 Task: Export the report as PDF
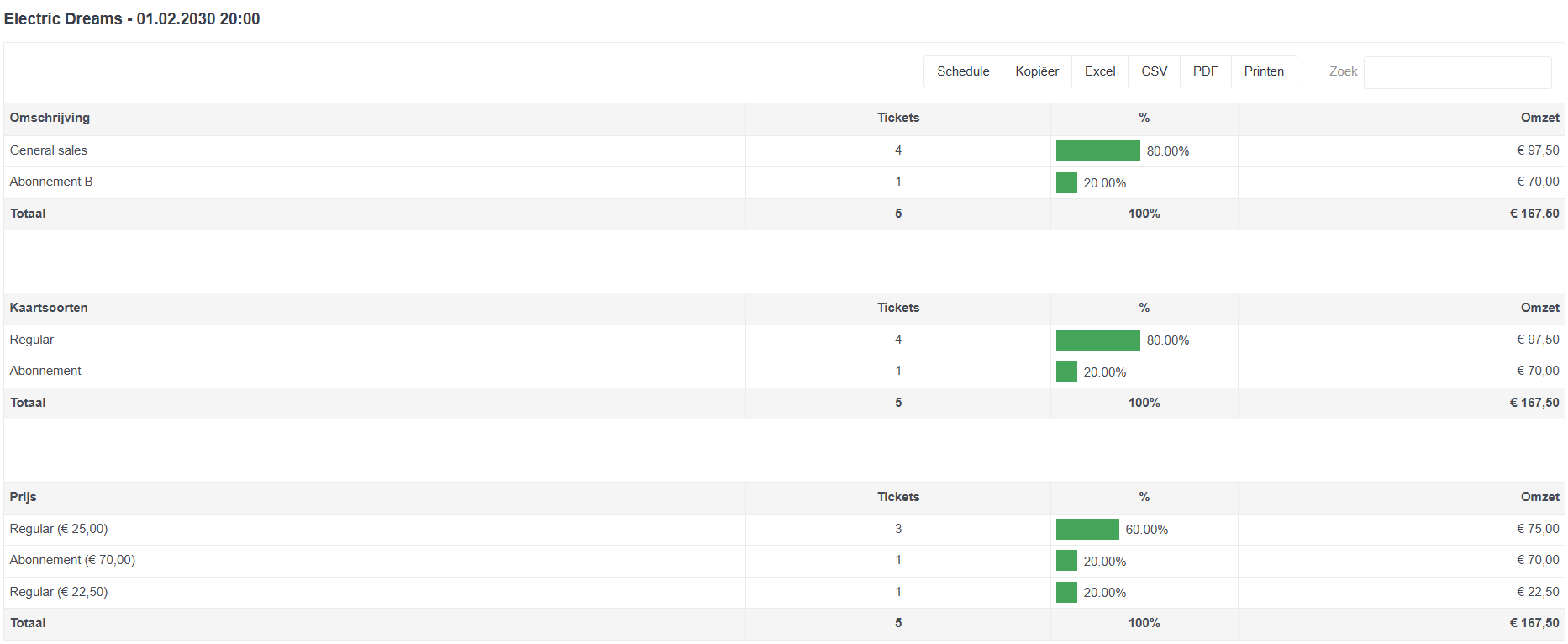pos(1206,71)
